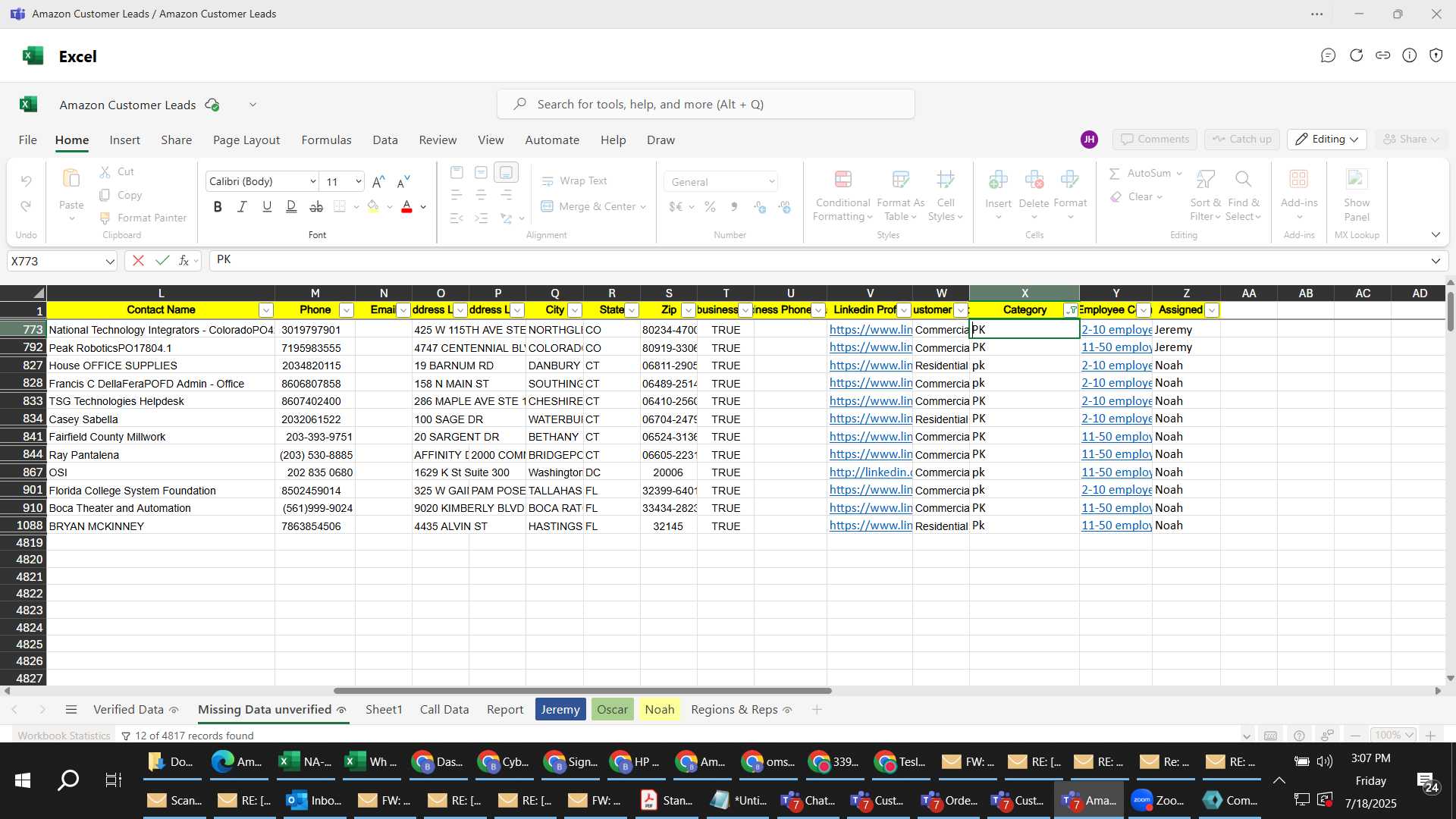Viewport: 1456px width, 819px height.
Task: Open the Category column filter dropdown
Action: 1071,310
